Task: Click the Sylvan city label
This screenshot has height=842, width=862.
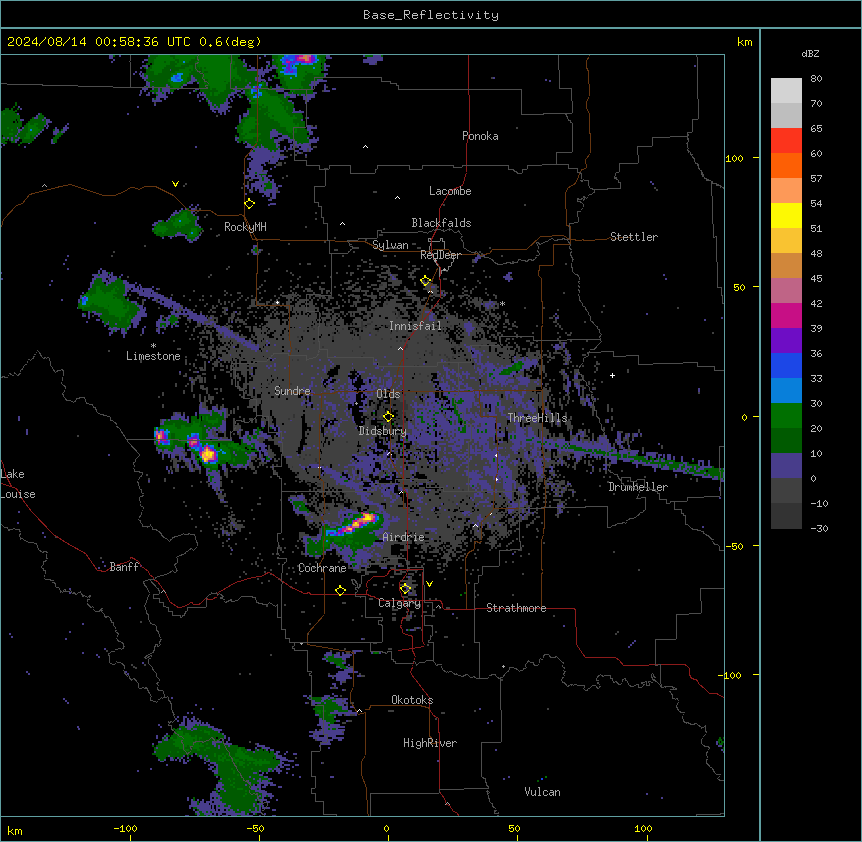Action: [x=390, y=245]
